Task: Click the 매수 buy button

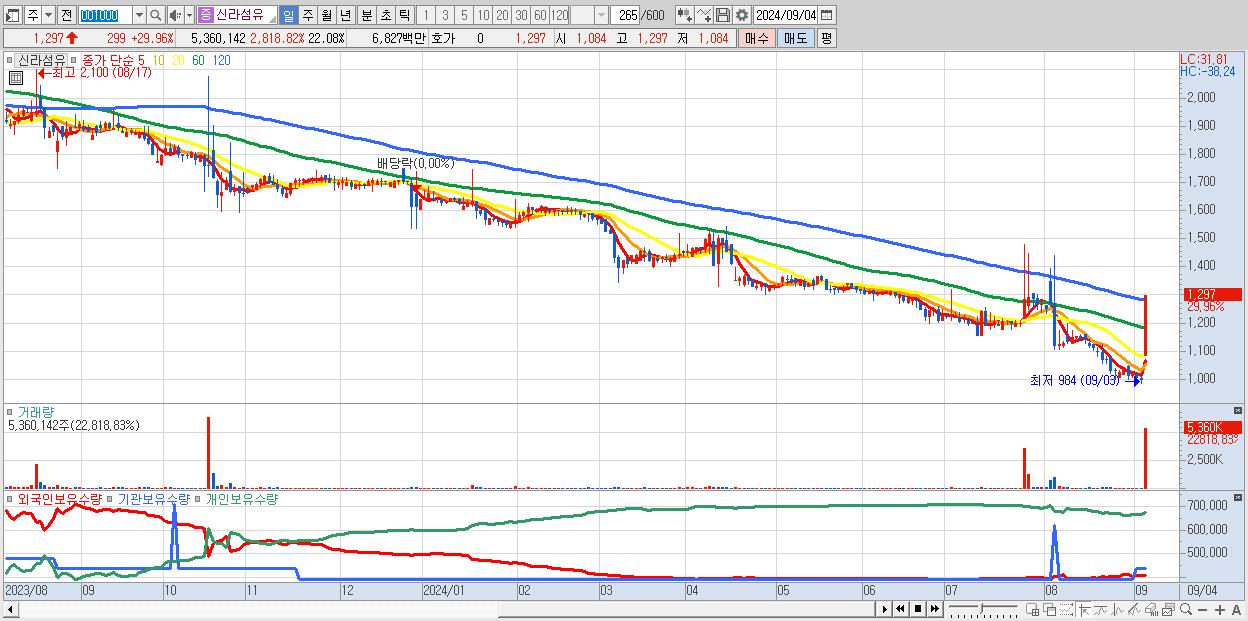Action: (x=756, y=38)
